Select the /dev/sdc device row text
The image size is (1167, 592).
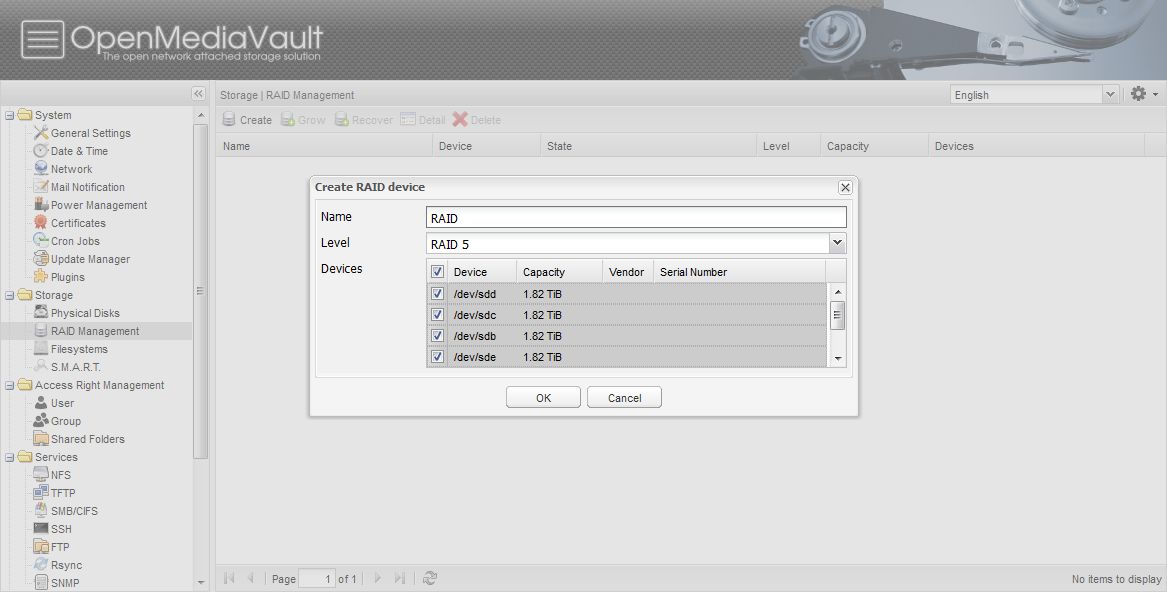(x=475, y=315)
